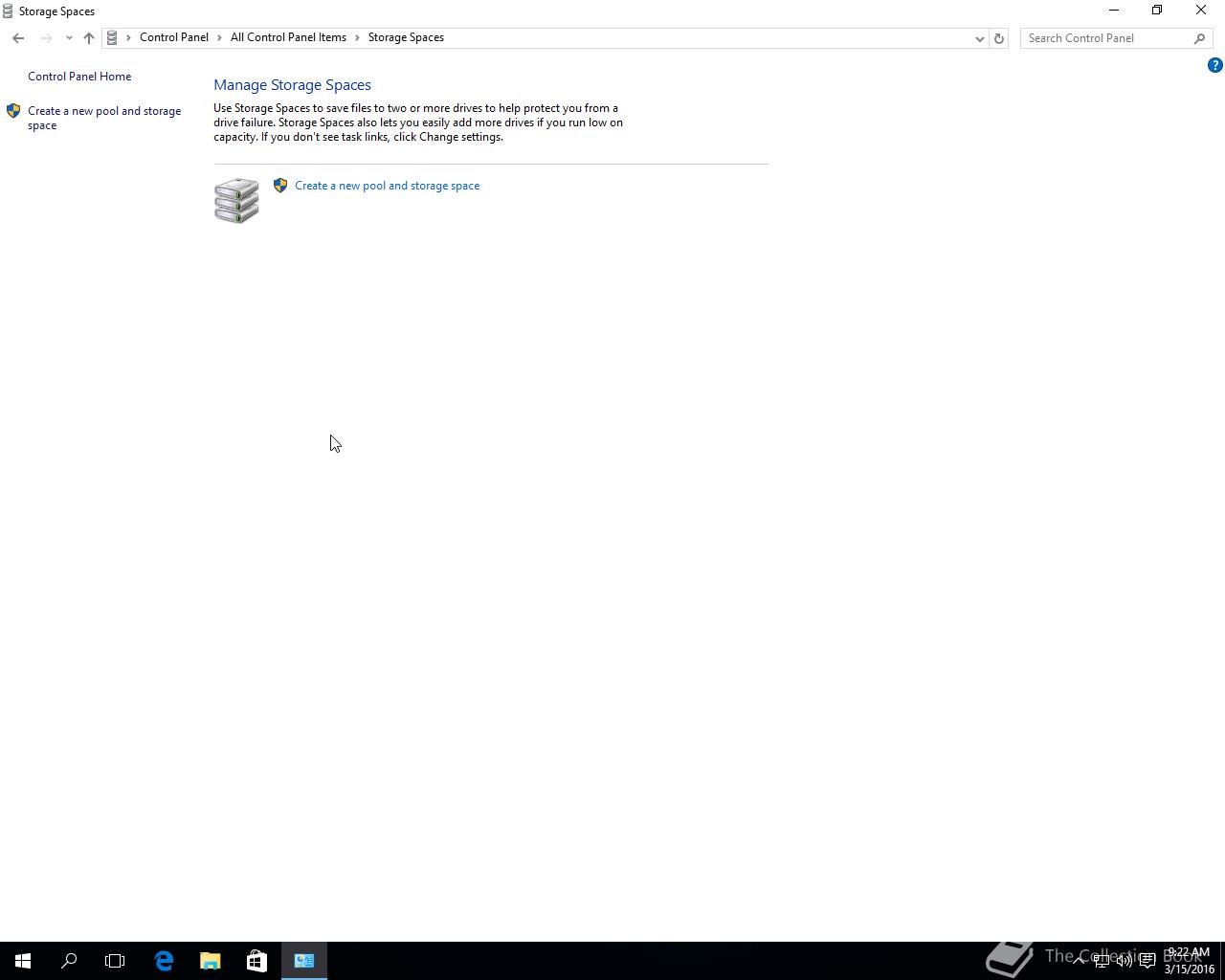Expand chevron after All Control Panel Items
Viewport: 1225px width, 980px height.
click(357, 37)
